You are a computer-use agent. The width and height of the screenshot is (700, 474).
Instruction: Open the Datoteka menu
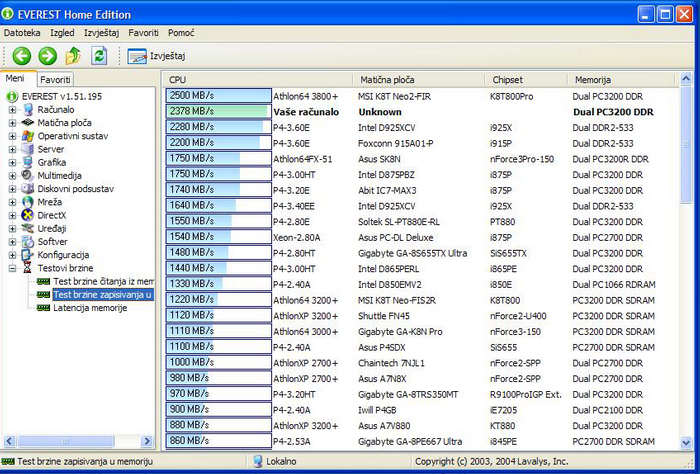click(x=22, y=33)
